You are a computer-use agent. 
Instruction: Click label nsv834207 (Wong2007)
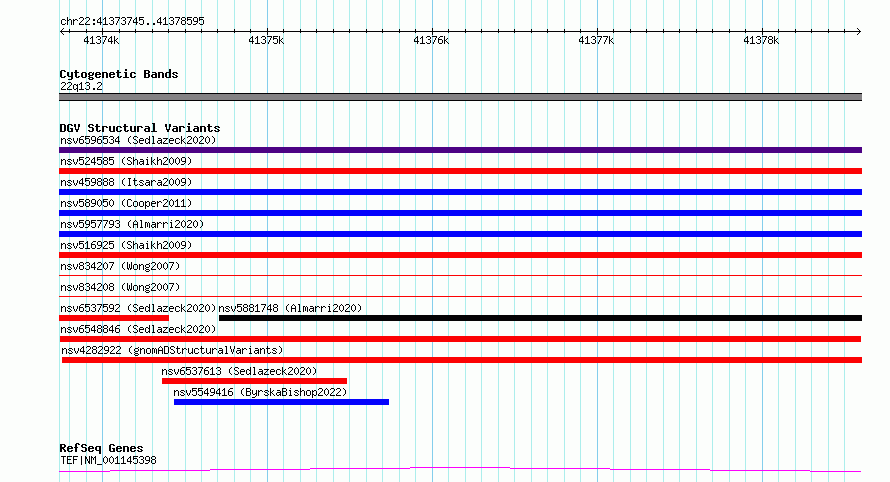120,266
